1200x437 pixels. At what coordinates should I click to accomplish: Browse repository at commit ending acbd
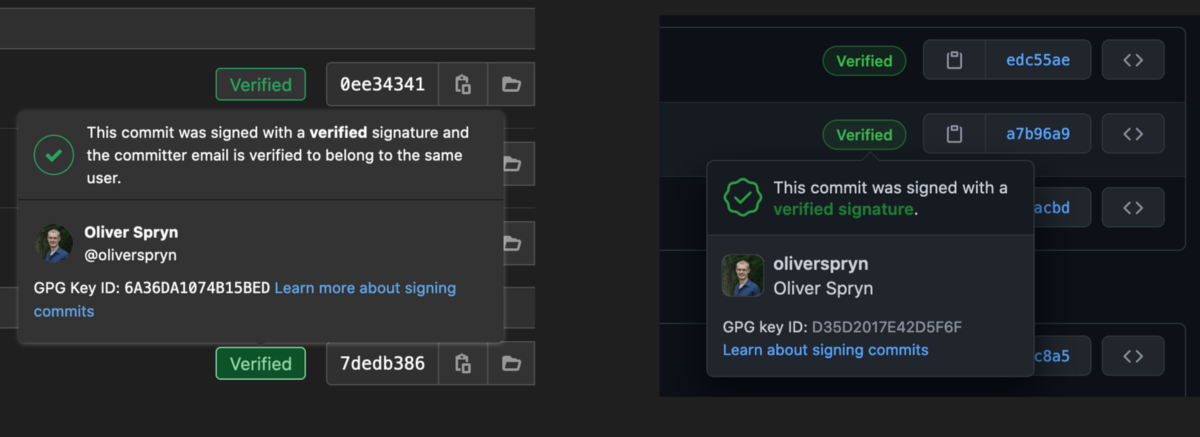1133,208
